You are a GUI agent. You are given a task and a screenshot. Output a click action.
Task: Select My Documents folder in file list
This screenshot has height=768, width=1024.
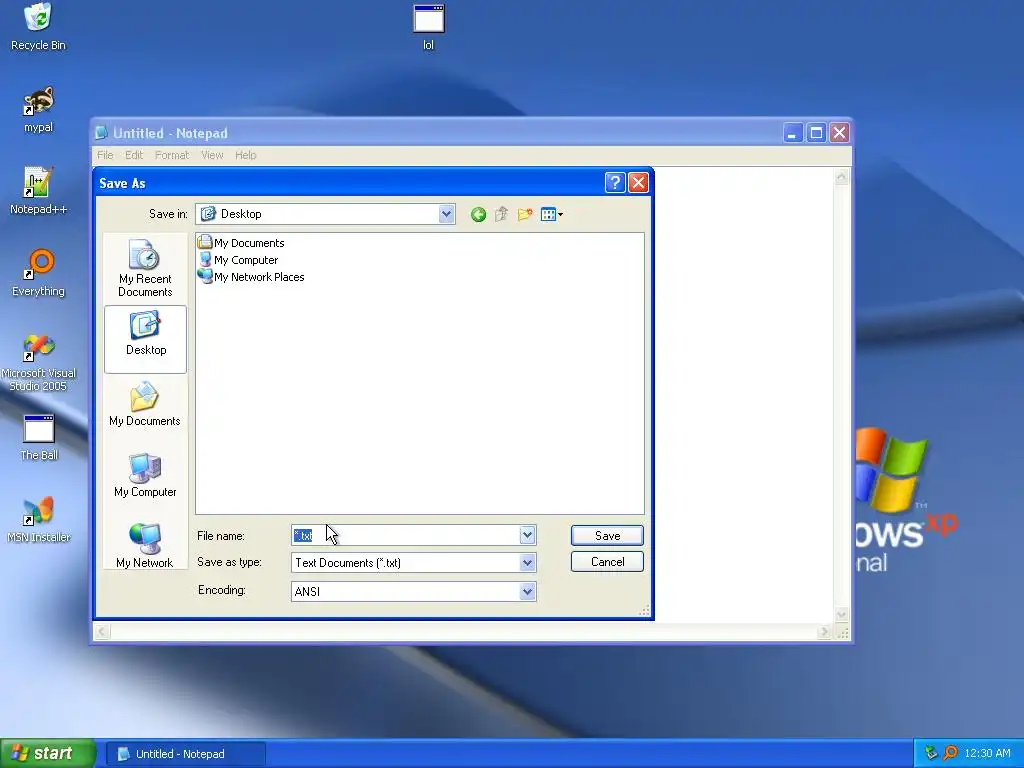tap(242, 243)
